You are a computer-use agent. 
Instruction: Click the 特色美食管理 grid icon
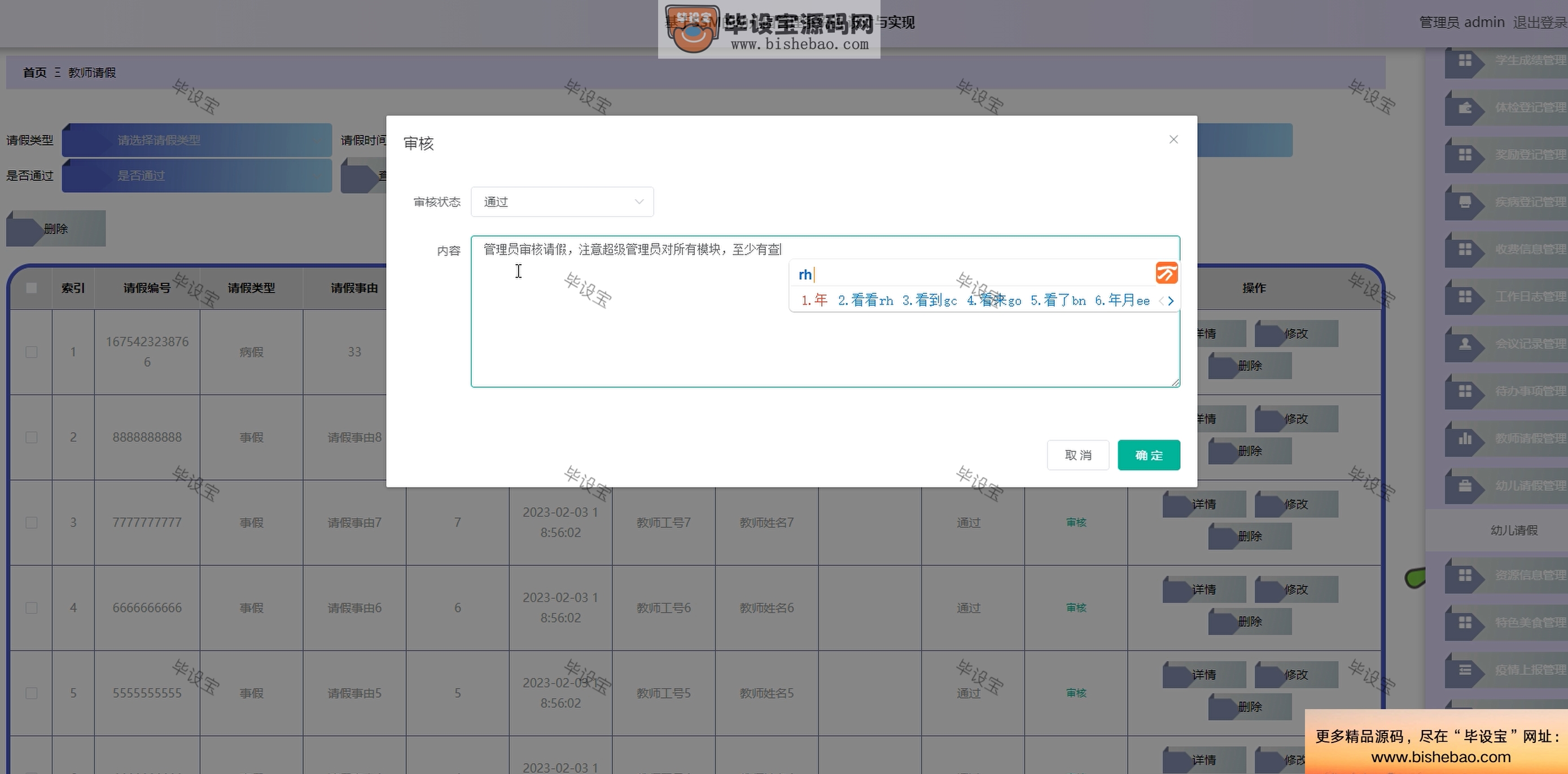point(1465,622)
